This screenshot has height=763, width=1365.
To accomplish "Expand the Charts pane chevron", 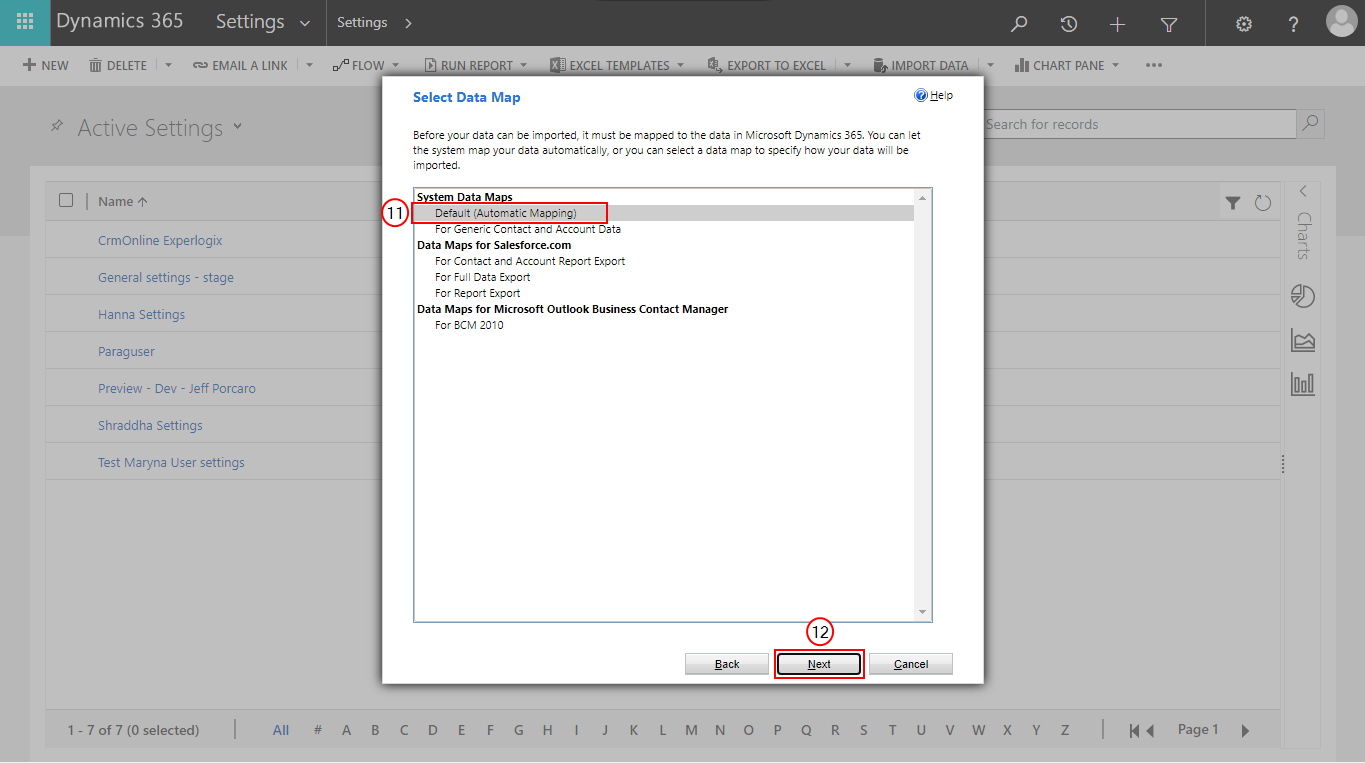I will pyautogui.click(x=1303, y=191).
